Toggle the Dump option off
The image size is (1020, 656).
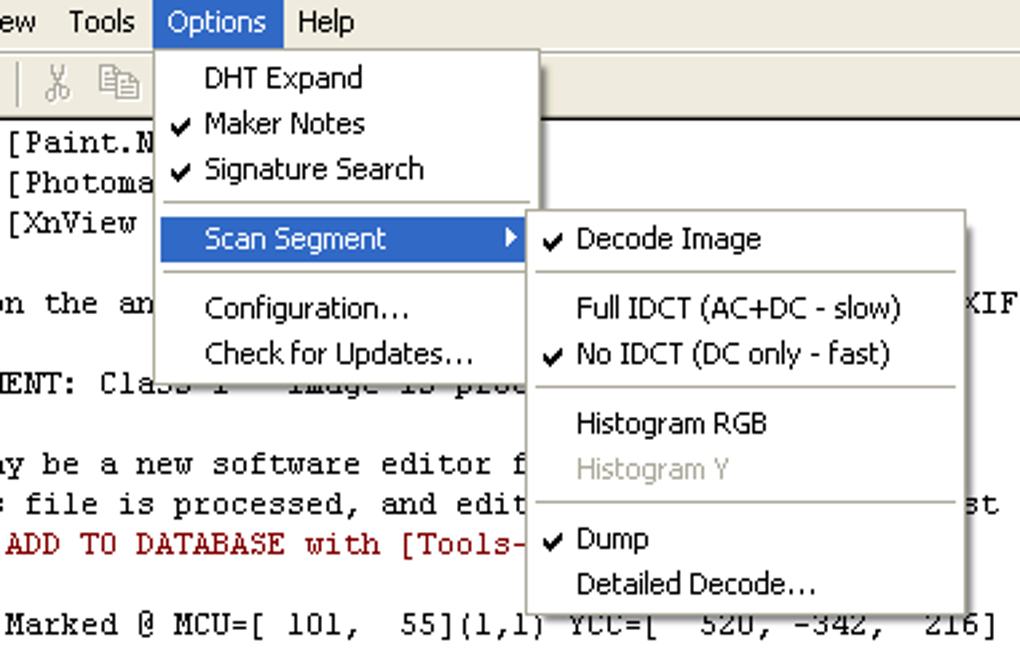612,539
